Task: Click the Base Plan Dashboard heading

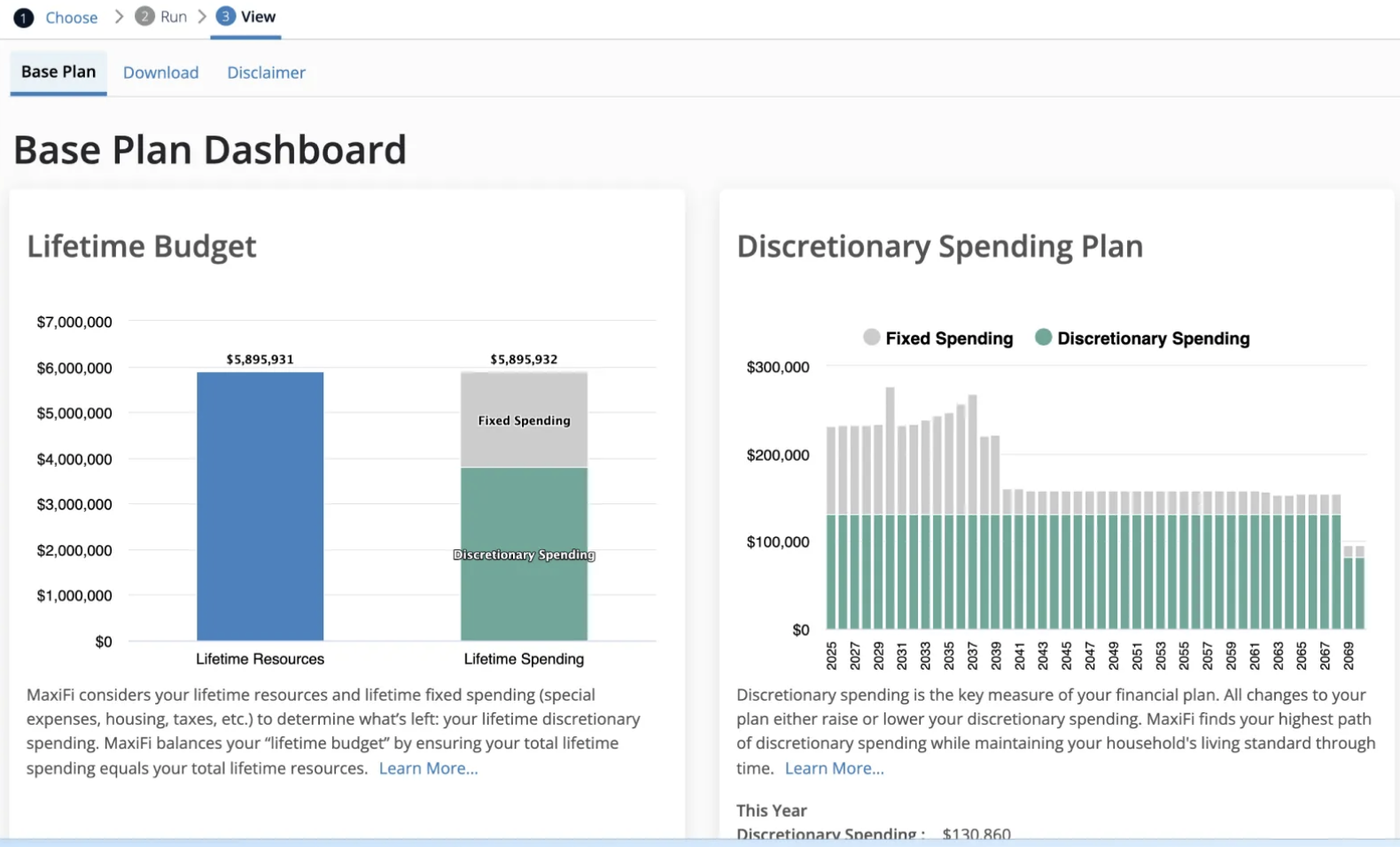Action: (x=210, y=150)
